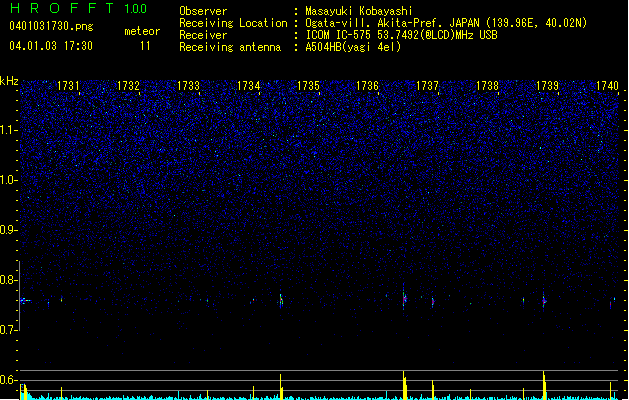Image resolution: width=629 pixels, height=400 pixels.
Task: Click the Receiving antenna label
Action: click(230, 47)
